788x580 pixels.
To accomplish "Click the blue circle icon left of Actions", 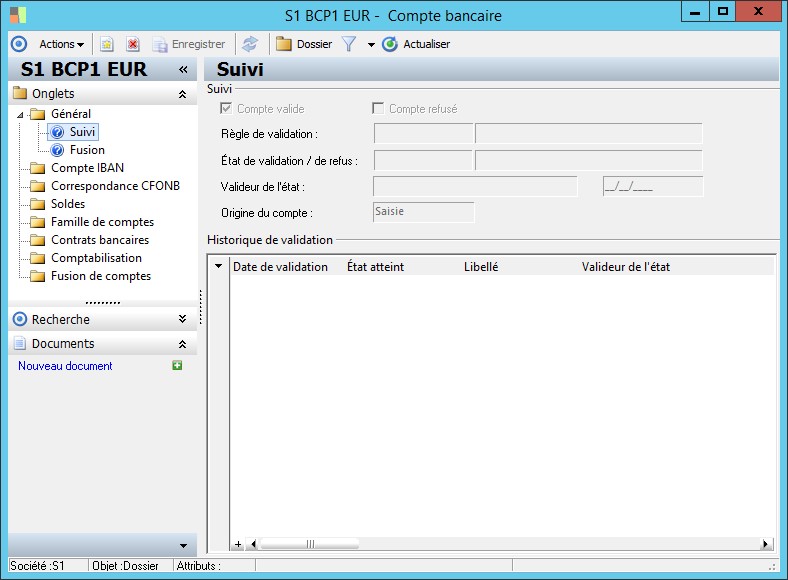I will point(18,44).
